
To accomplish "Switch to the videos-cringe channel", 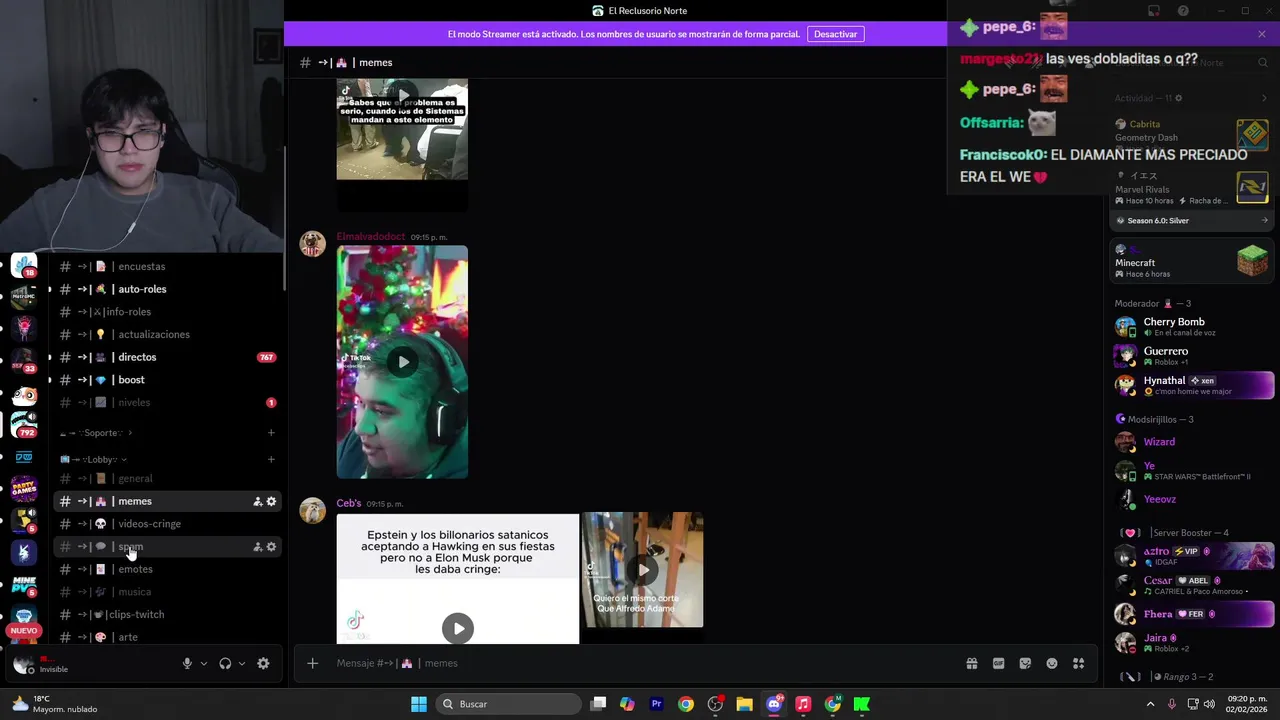I will [165, 524].
